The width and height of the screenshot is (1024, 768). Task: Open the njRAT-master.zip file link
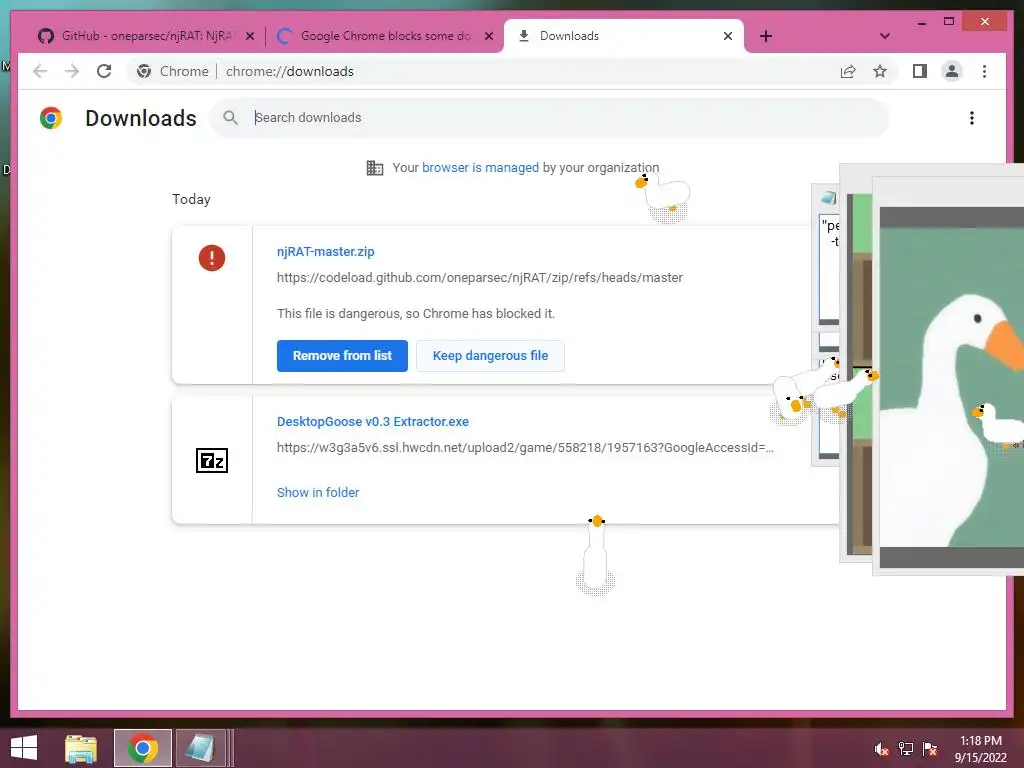tap(325, 251)
